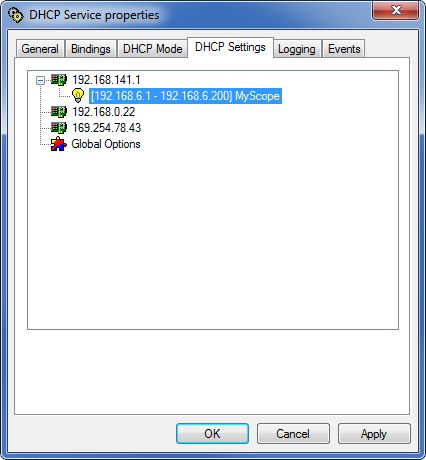
Task: Open the Bindings tab
Action: pos(91,49)
